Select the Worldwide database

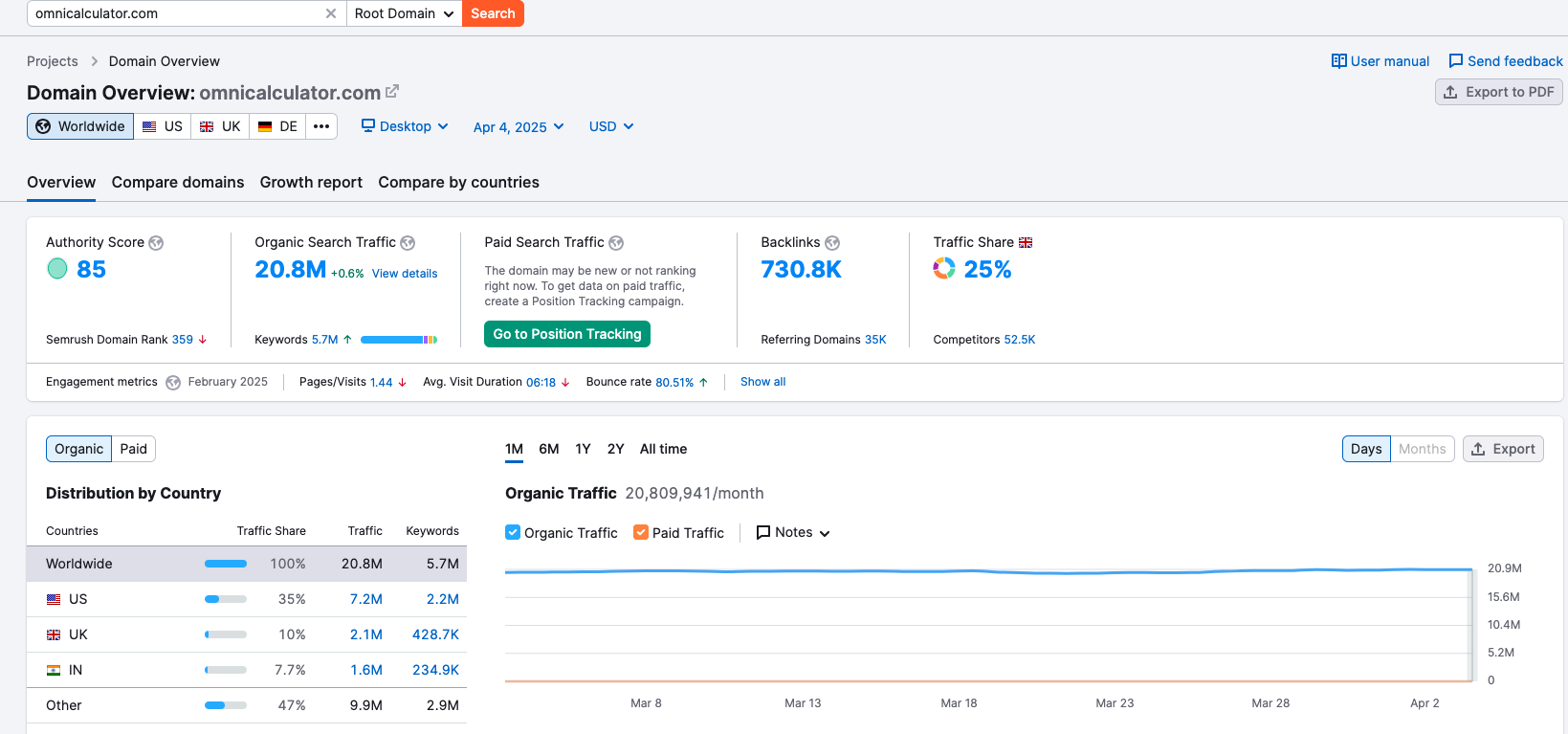80,126
